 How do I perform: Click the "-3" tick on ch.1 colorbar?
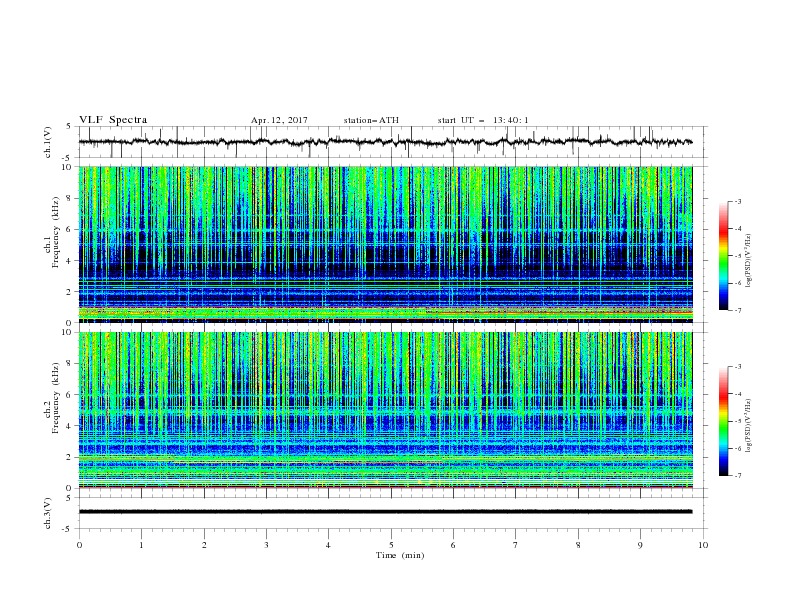pyautogui.click(x=738, y=201)
